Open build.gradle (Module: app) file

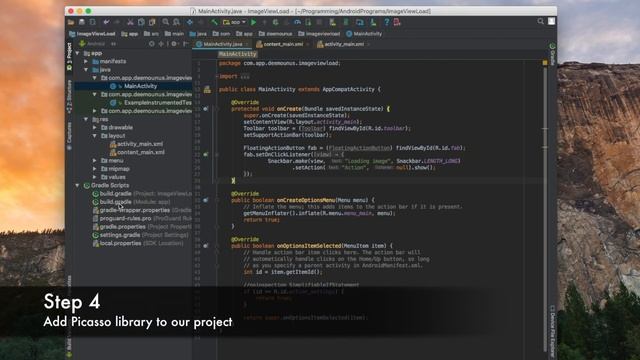131,202
